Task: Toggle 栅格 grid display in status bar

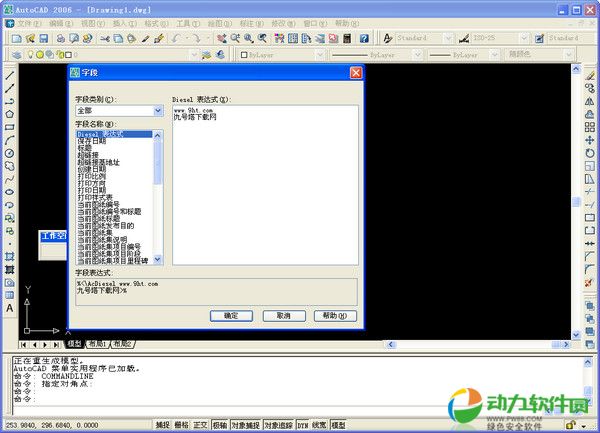Action: tap(181, 426)
